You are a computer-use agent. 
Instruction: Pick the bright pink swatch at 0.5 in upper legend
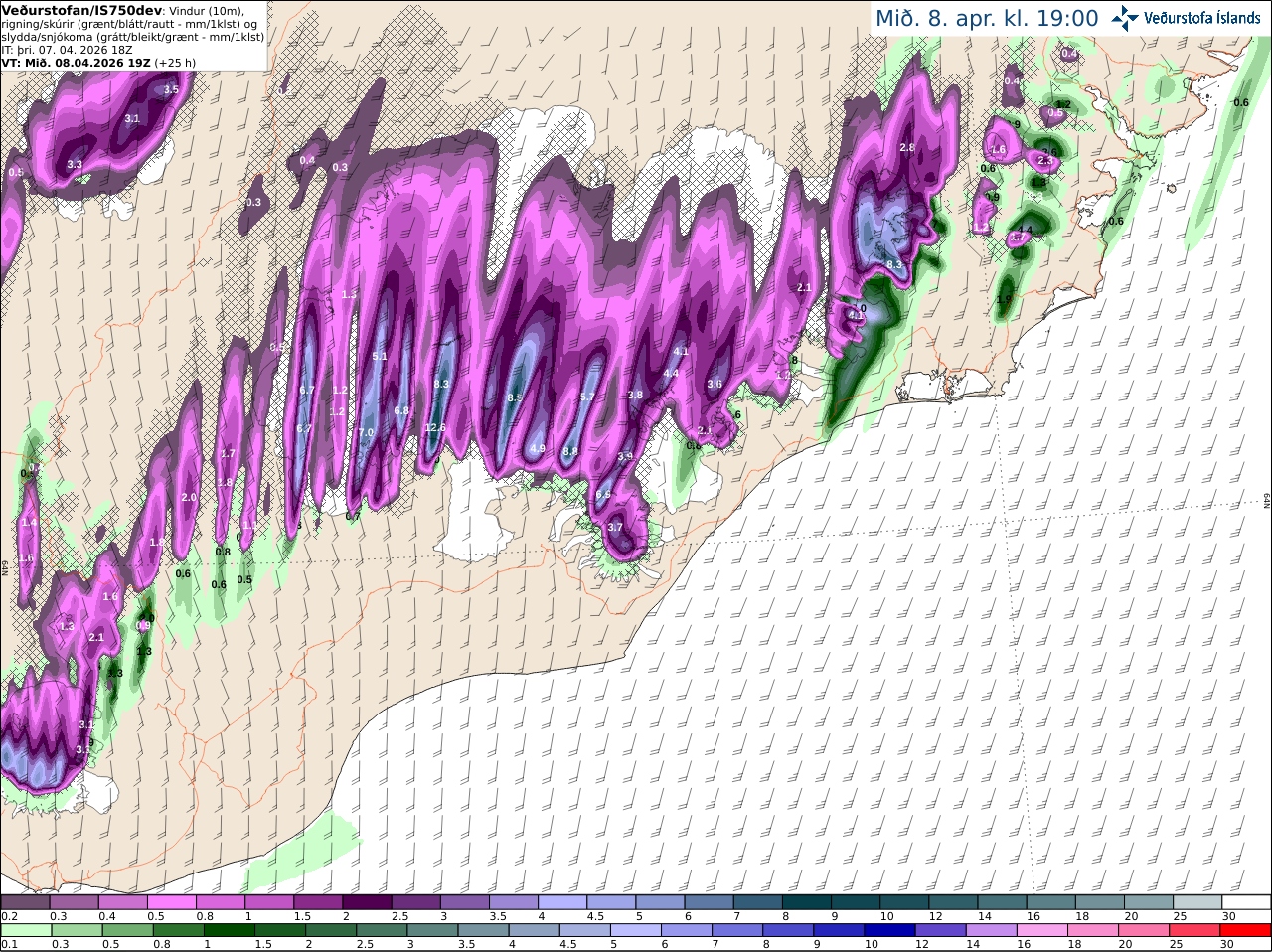[x=172, y=902]
